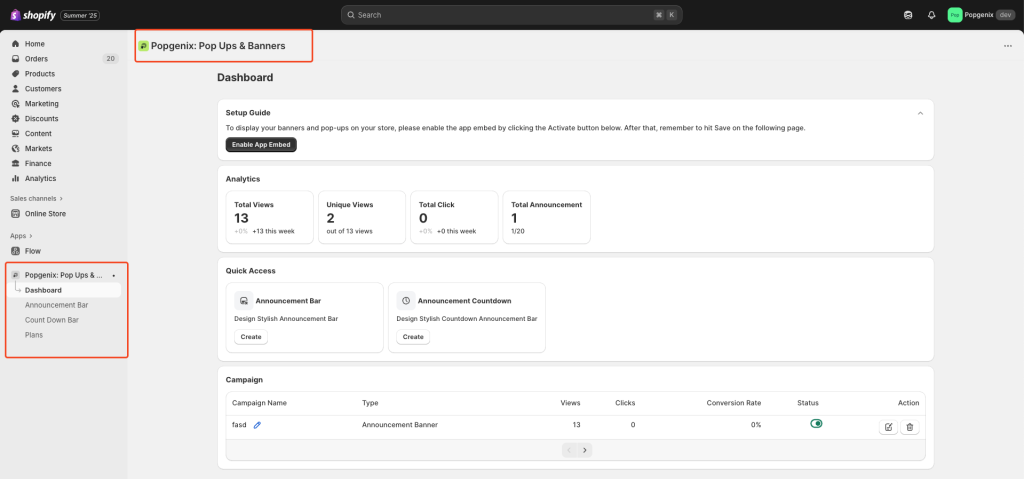1024x479 pixels.
Task: Click the Content sidebar icon
Action: [x=16, y=133]
